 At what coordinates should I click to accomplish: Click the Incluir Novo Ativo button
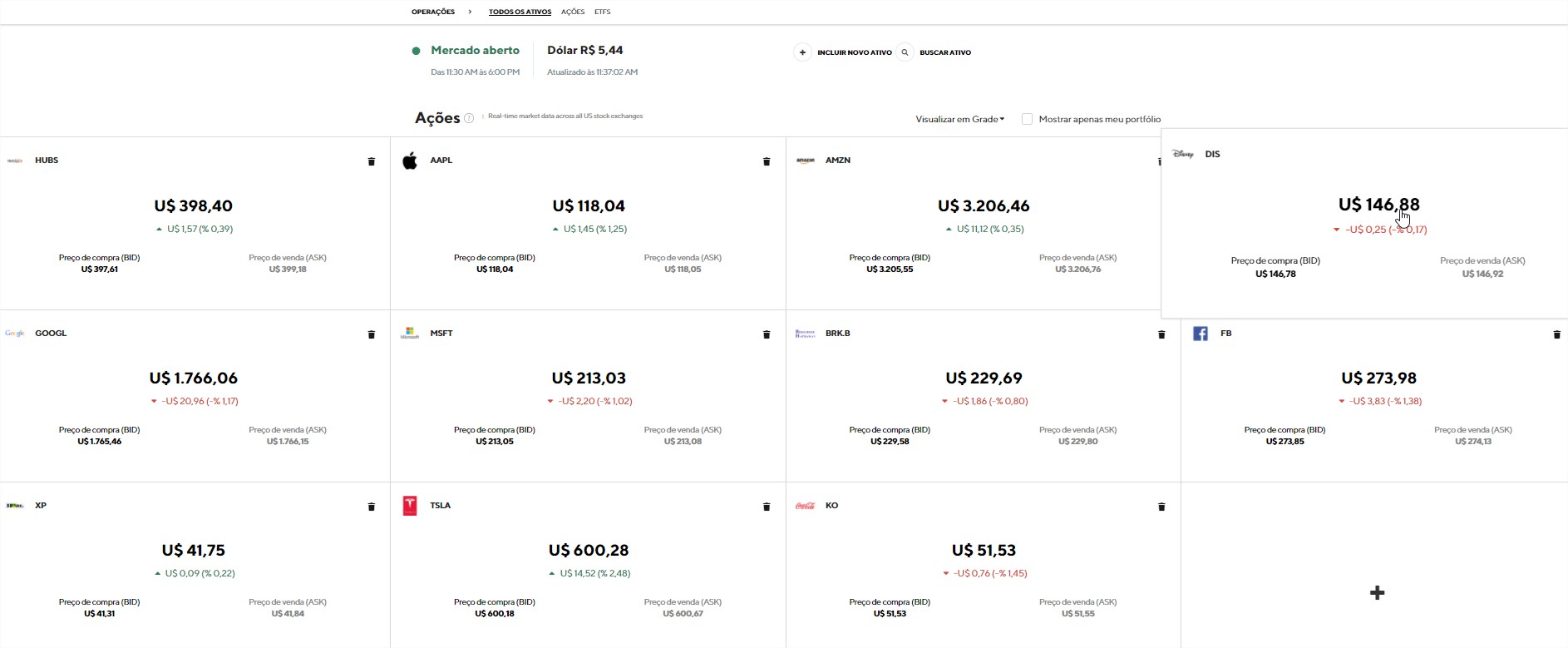(854, 52)
